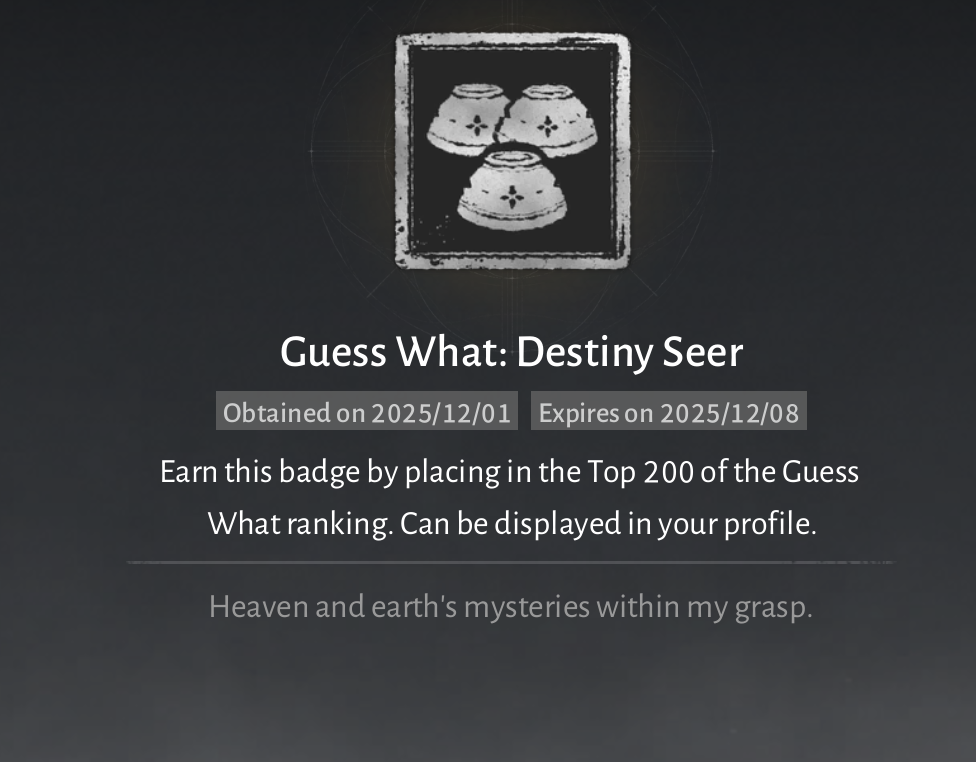The image size is (976, 762).
Task: Select the top-left bowl in the badge
Action: point(467,120)
